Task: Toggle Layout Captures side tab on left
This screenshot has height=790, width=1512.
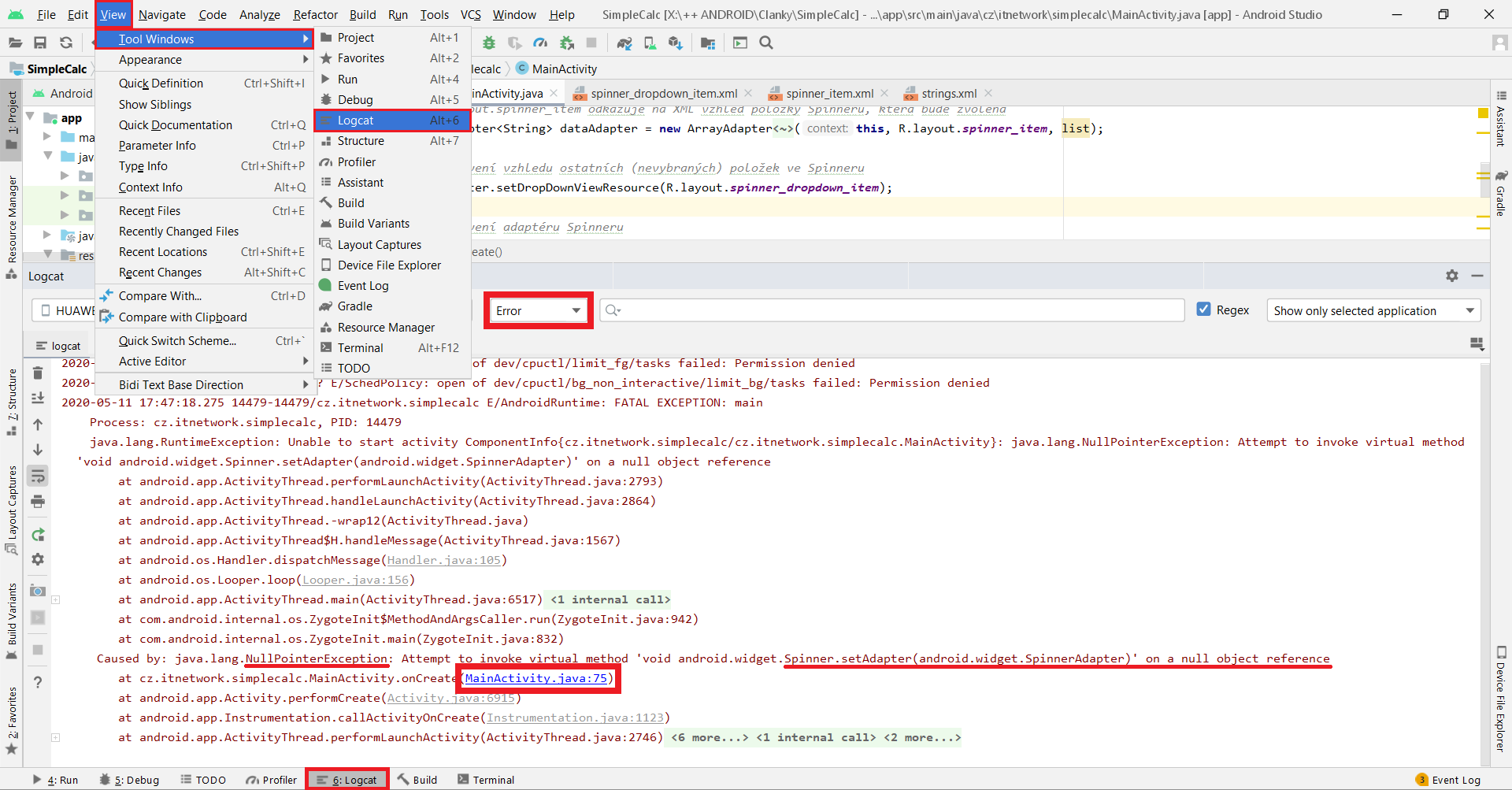Action: [12, 510]
